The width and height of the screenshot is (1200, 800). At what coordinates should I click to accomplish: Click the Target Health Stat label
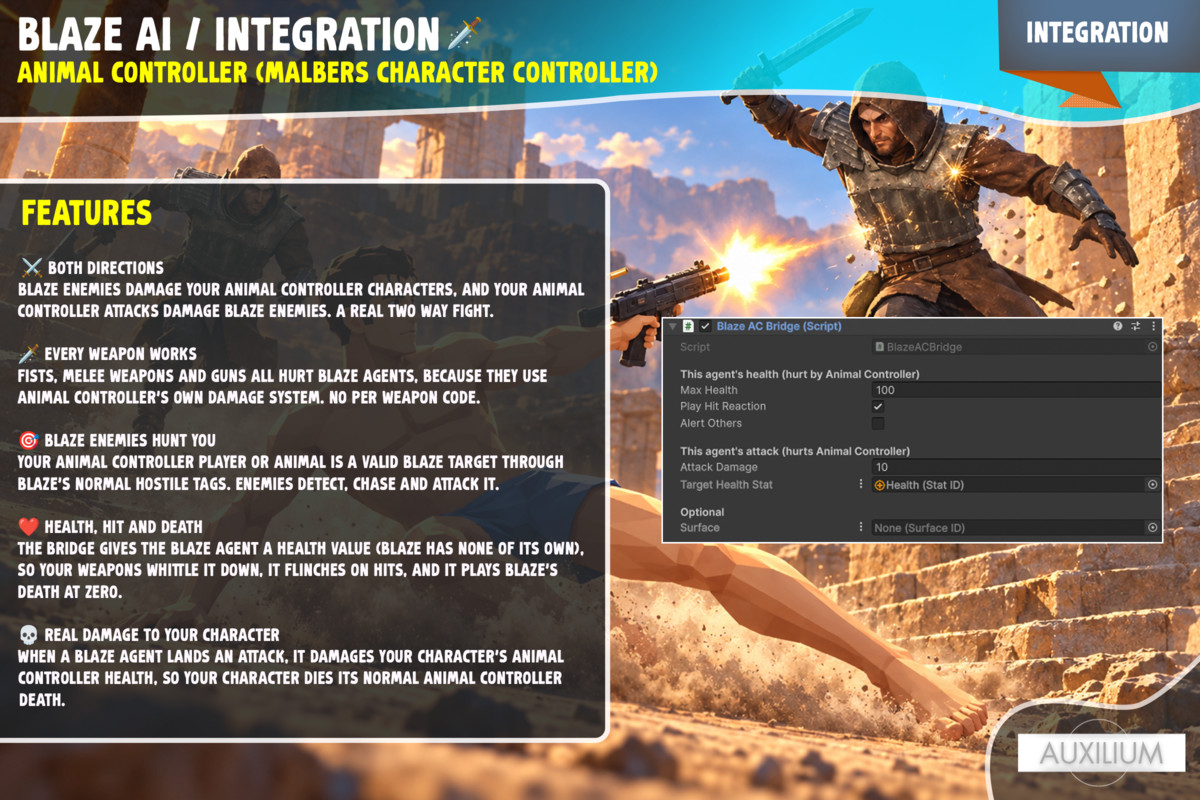coord(726,484)
